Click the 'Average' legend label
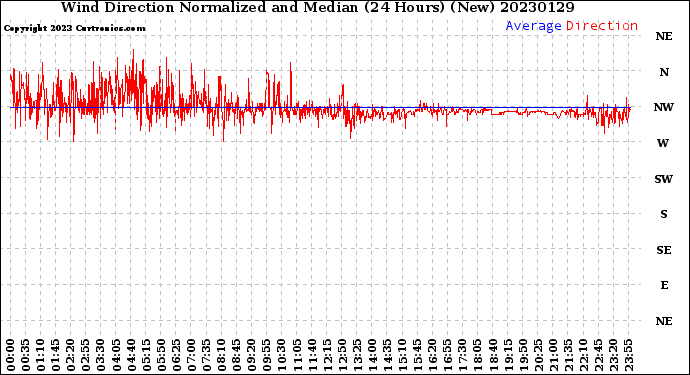Image resolution: width=690 pixels, height=375 pixels. [x=533, y=26]
